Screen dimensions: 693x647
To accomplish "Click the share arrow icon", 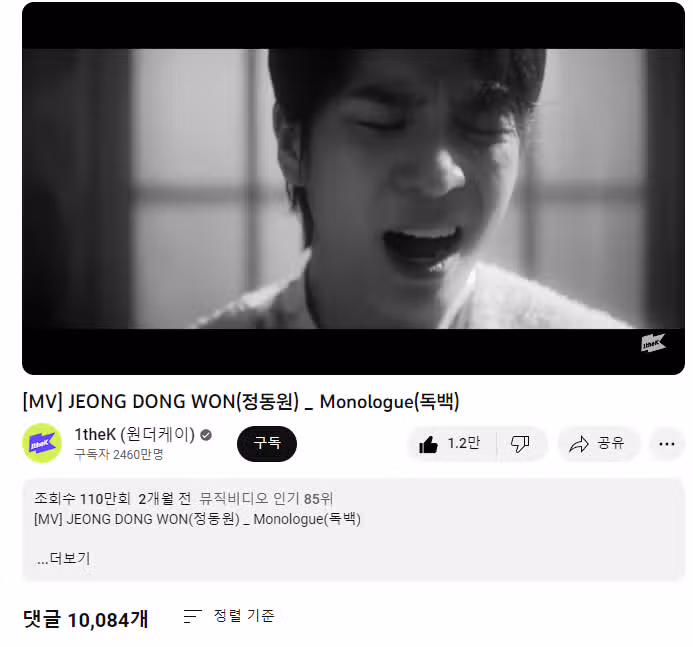I will pyautogui.click(x=579, y=444).
